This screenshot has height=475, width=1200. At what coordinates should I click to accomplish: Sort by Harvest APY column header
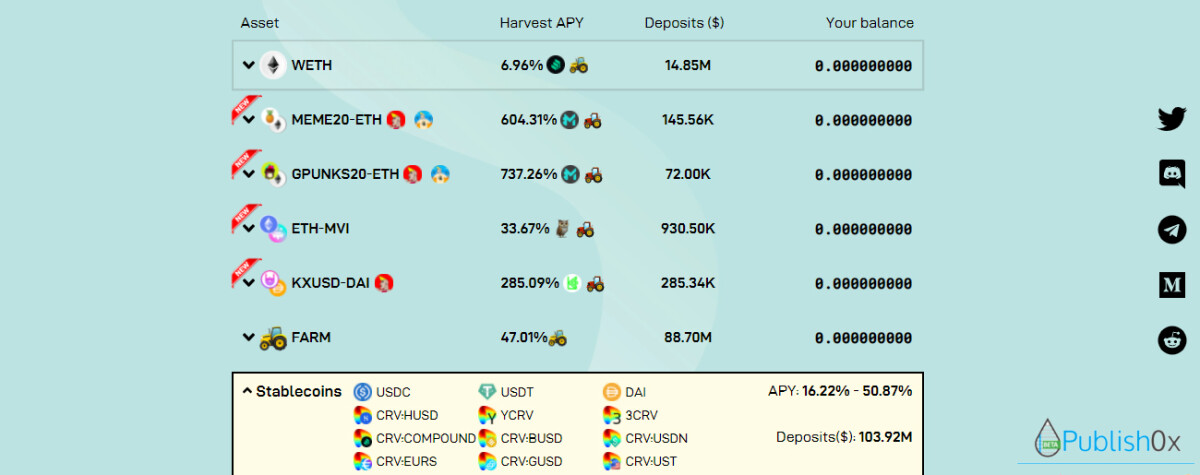pos(541,23)
